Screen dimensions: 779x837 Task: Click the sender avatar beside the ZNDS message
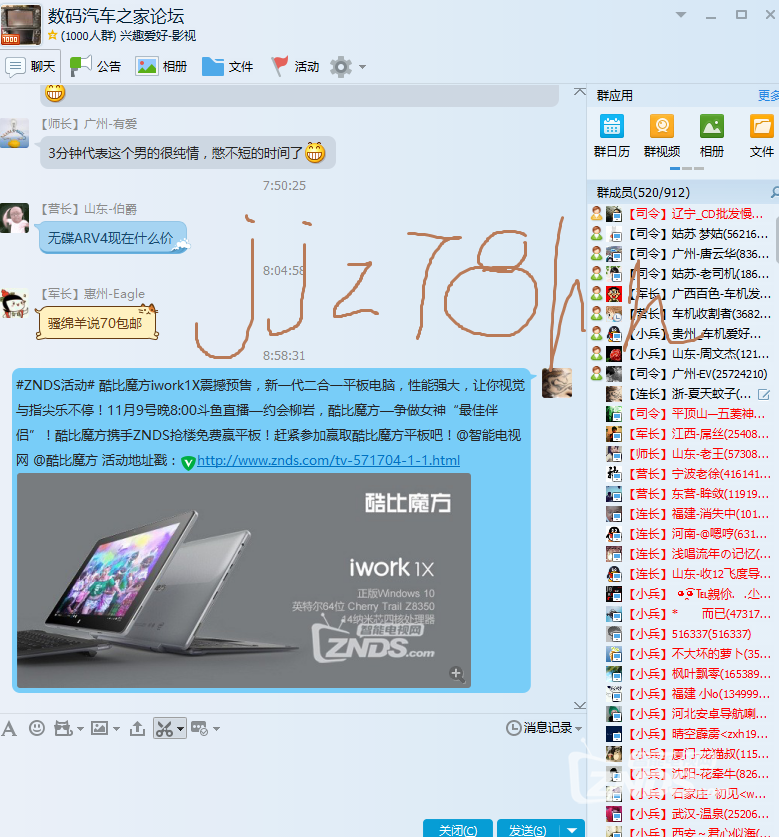[557, 383]
